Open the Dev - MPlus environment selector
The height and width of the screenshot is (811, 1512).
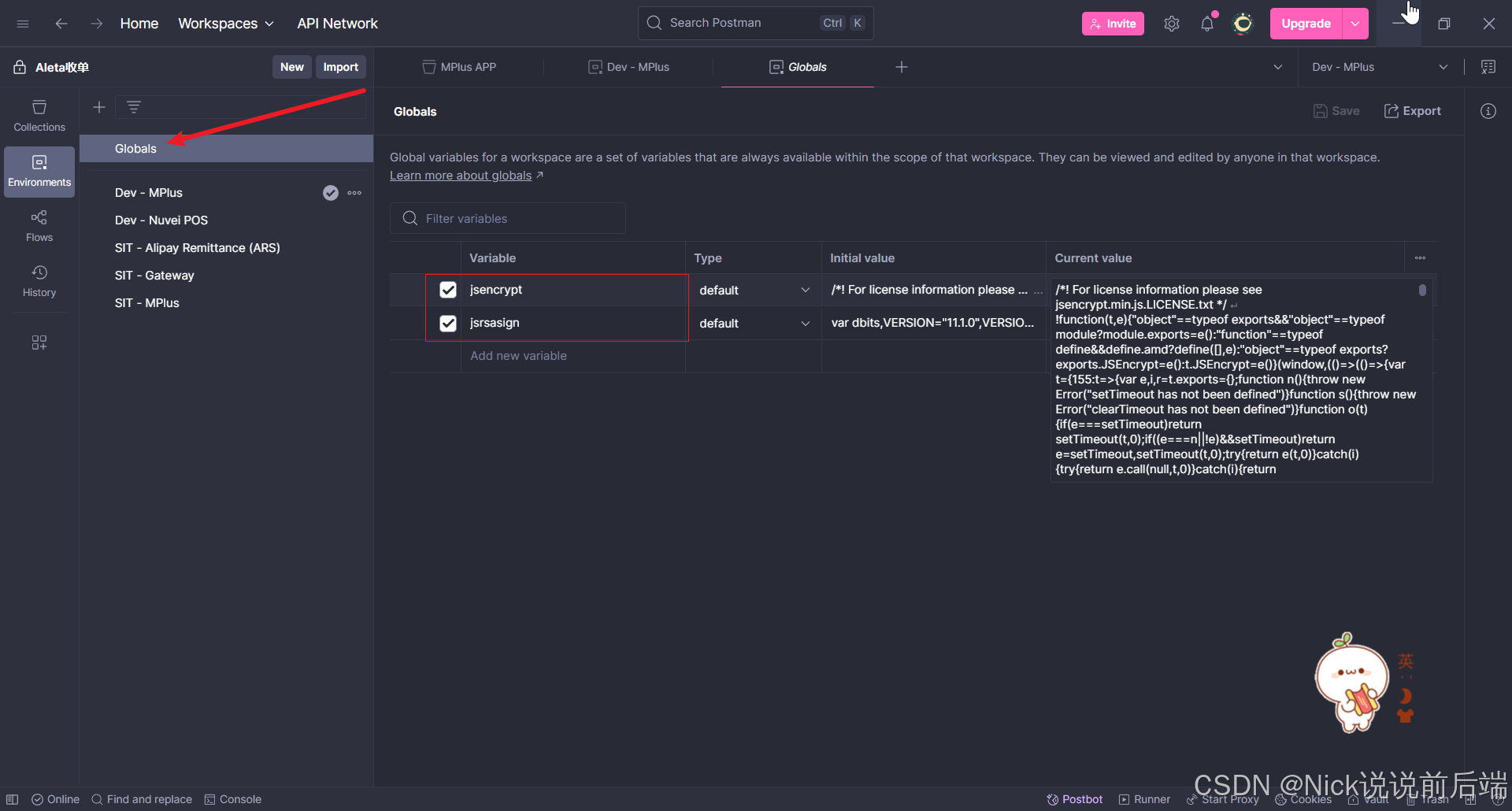tap(1380, 67)
